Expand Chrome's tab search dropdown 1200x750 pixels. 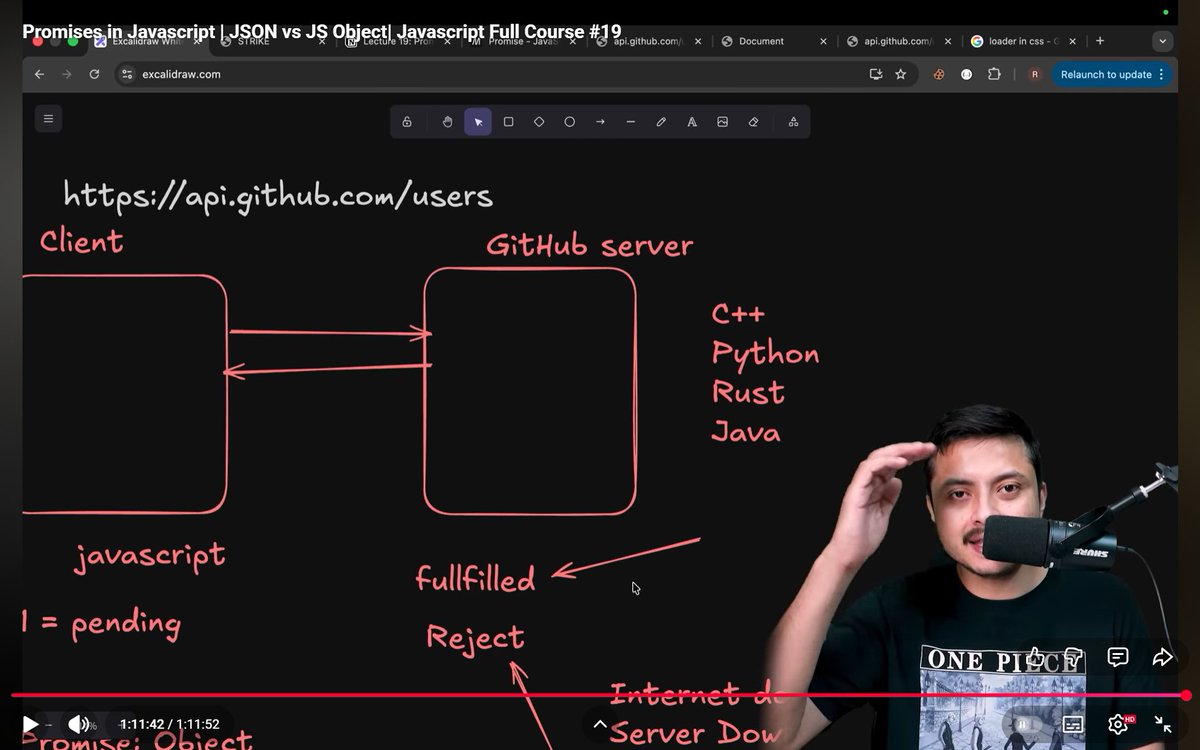(x=1162, y=41)
